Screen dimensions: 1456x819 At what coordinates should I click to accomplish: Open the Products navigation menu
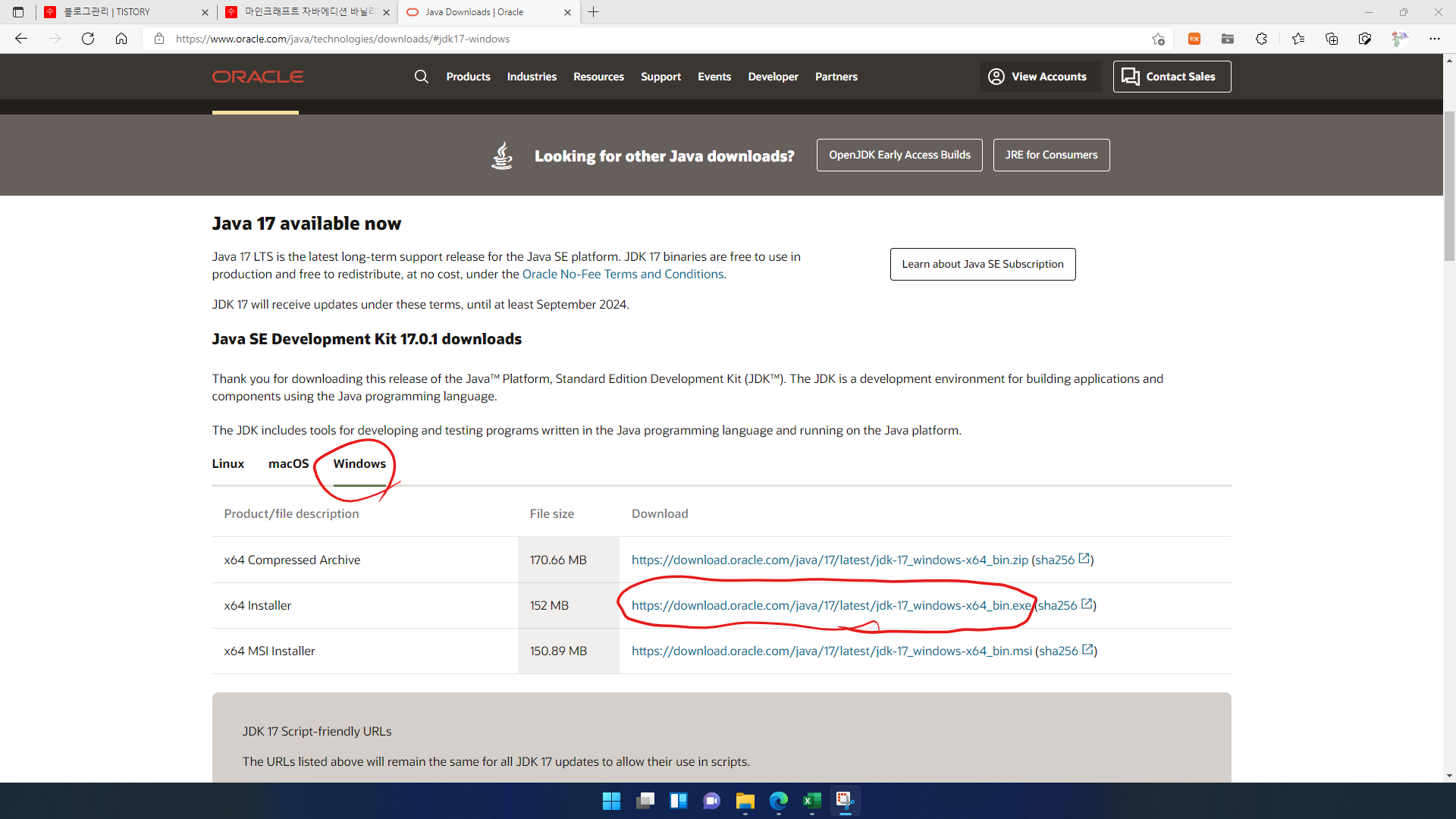(x=468, y=77)
